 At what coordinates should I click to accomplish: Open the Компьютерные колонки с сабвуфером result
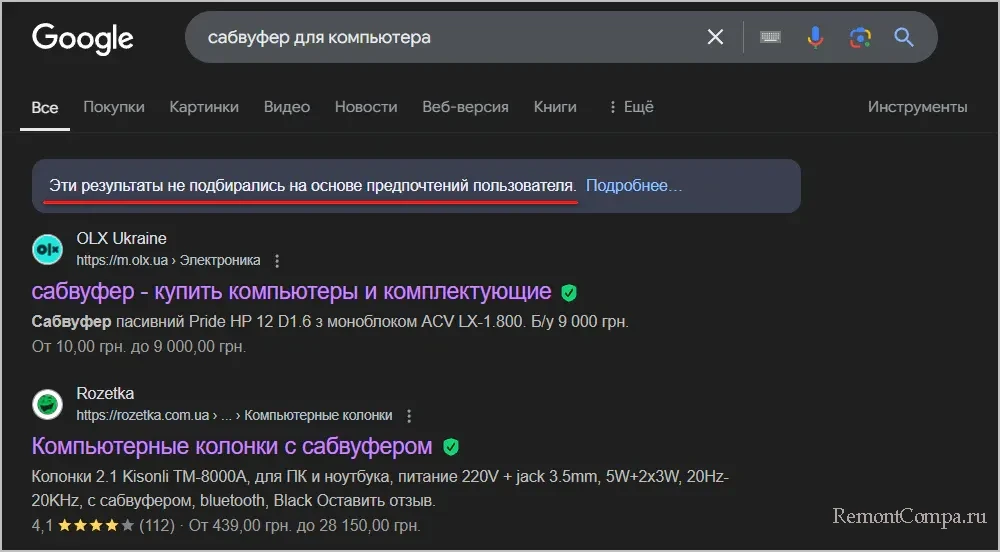click(232, 445)
